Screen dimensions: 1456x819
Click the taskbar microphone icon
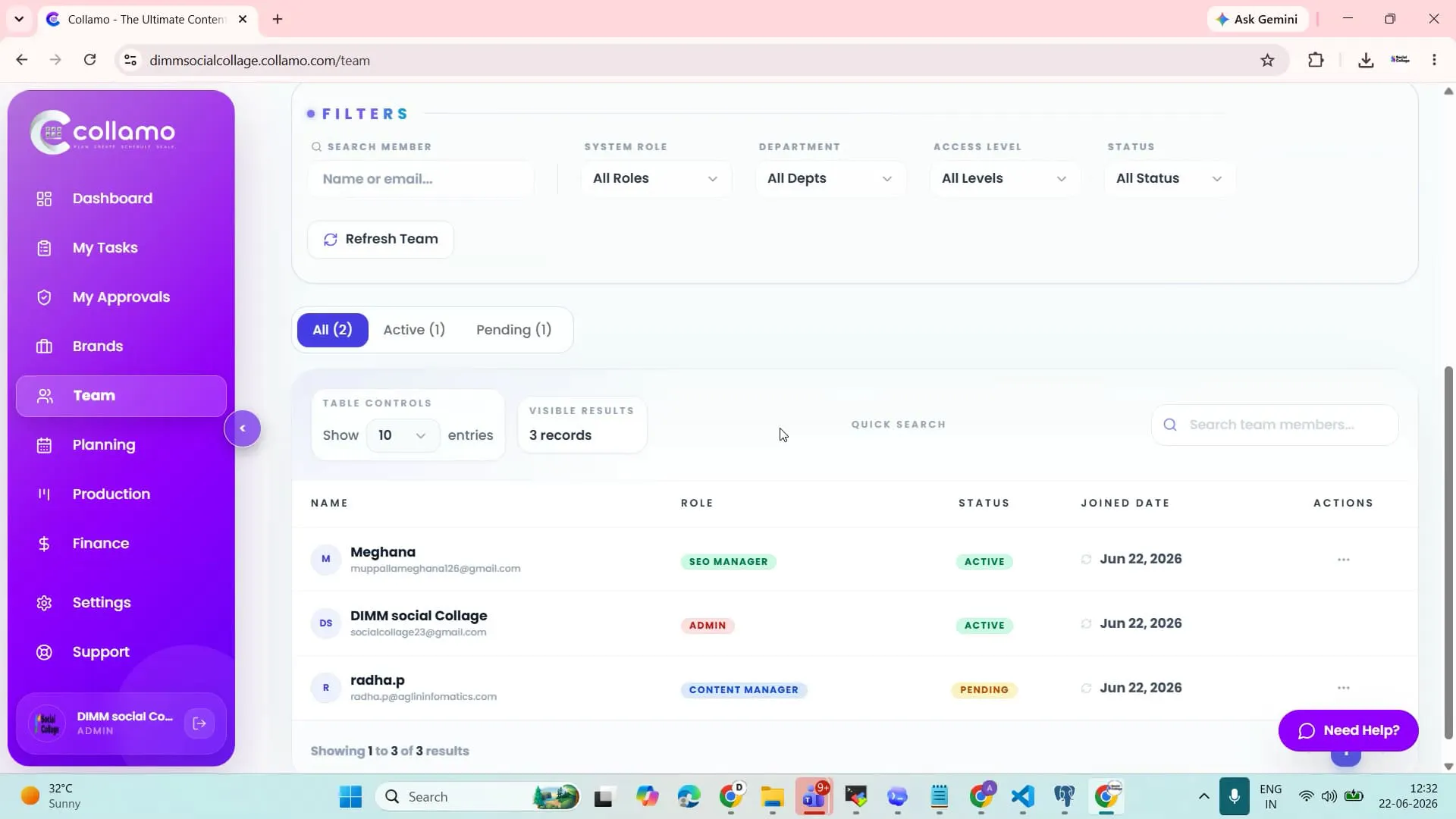[x=1234, y=797]
